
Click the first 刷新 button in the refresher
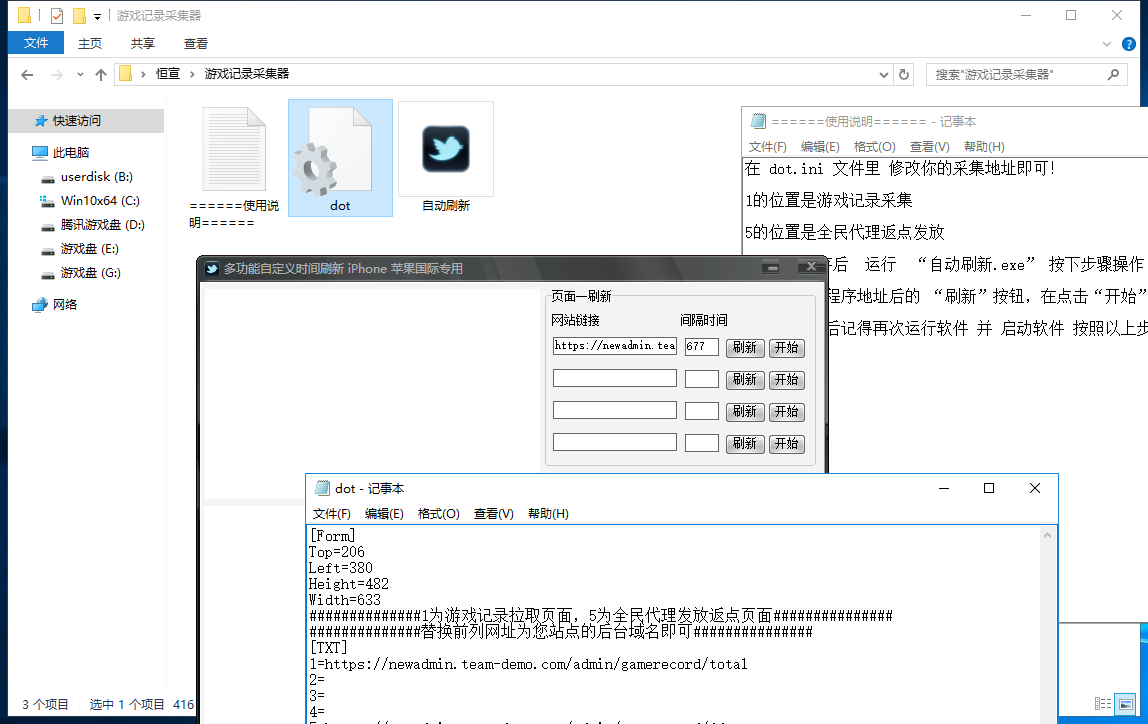point(745,346)
